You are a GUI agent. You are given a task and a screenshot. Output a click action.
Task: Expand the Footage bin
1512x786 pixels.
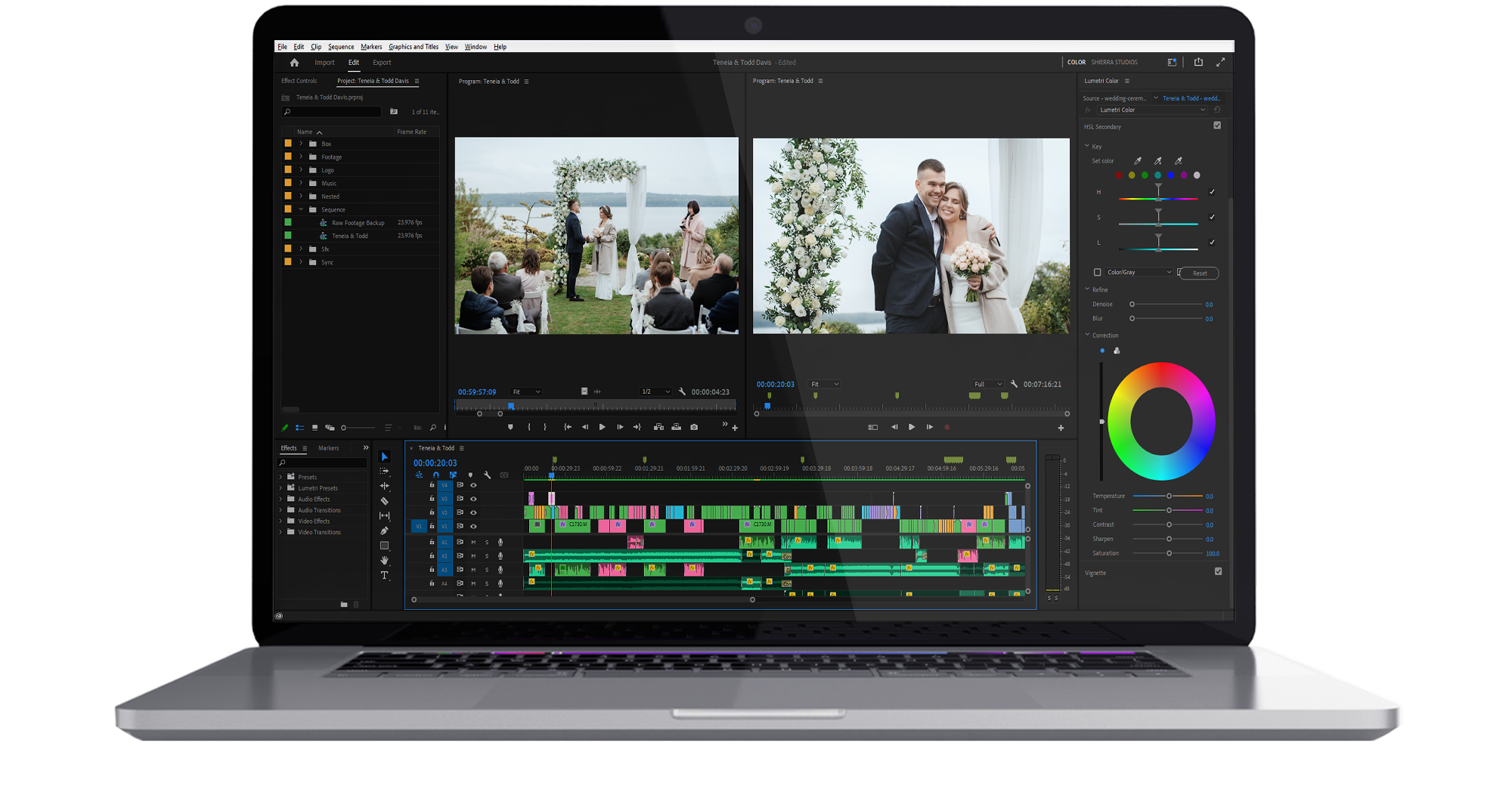click(301, 157)
